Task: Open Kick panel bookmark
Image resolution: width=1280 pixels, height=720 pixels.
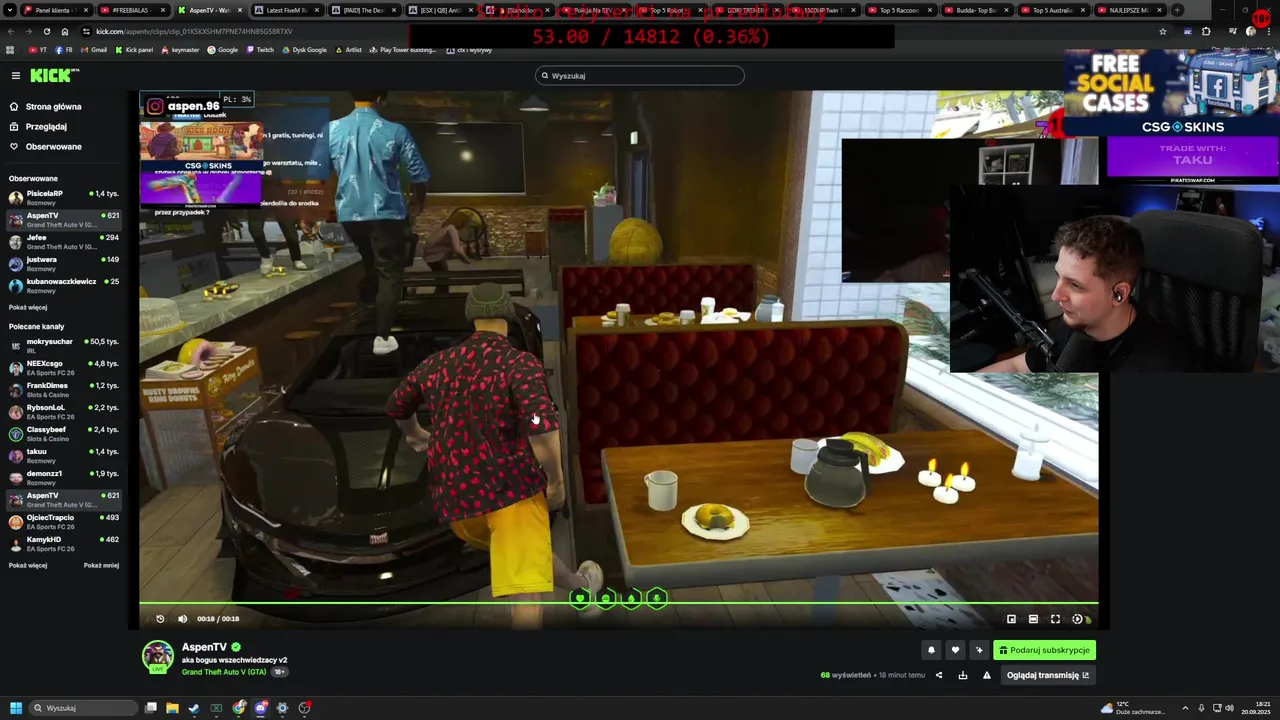Action: [x=133, y=50]
